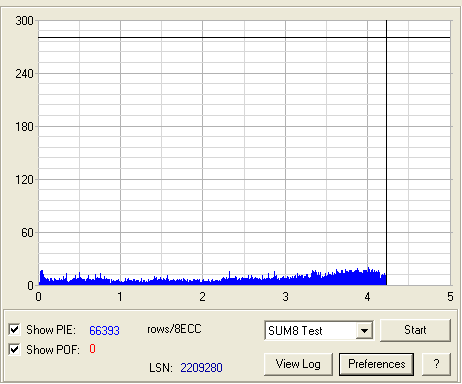Open the Preferences dialog button

pos(376,364)
